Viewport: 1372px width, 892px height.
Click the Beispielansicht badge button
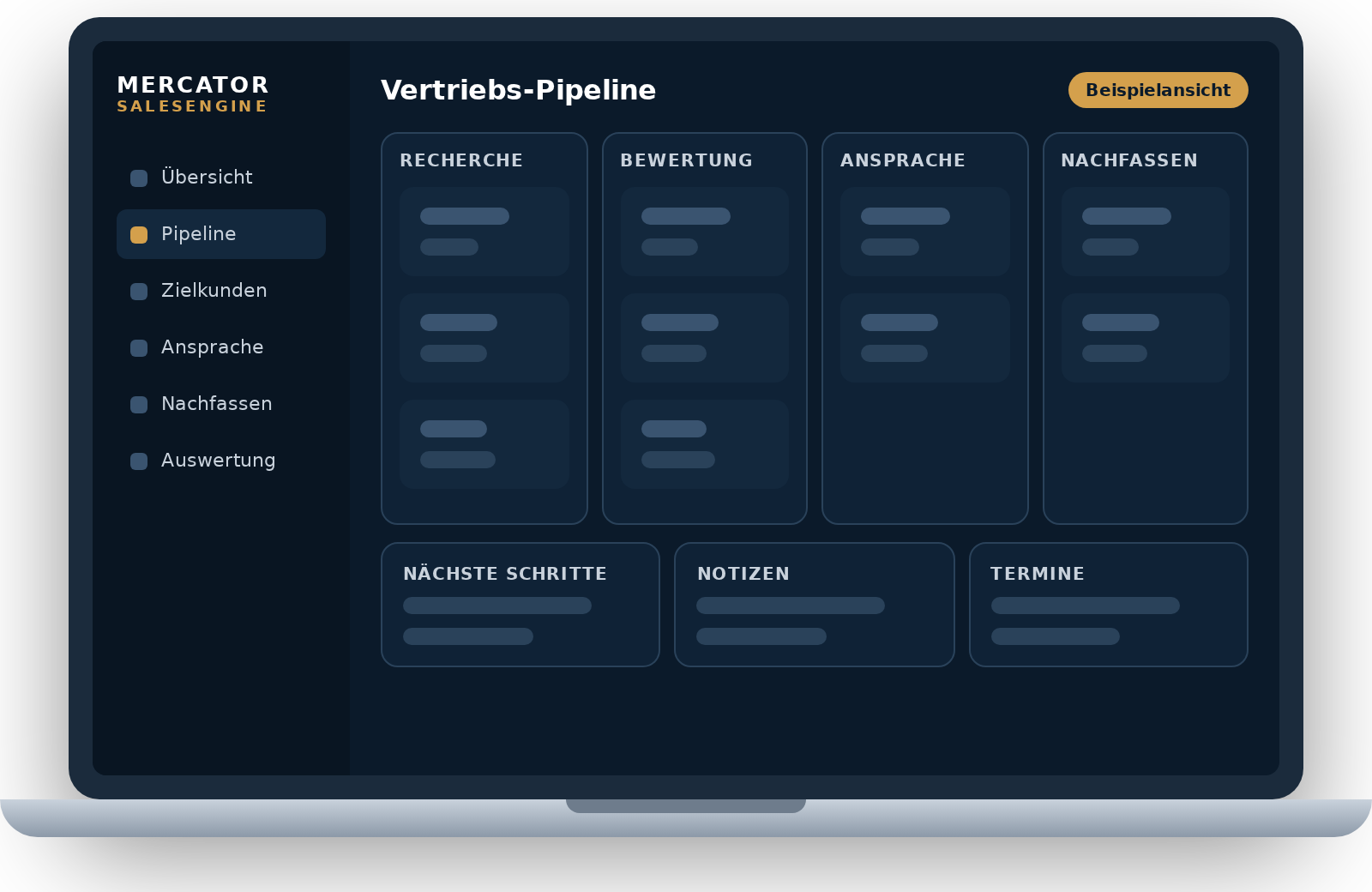[x=1158, y=90]
